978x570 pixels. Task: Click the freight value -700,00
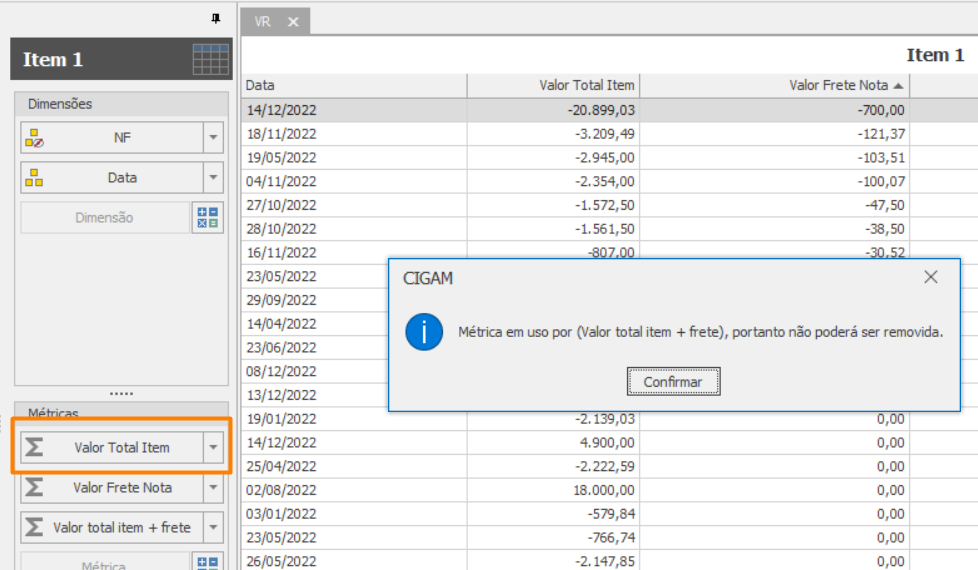pyautogui.click(x=881, y=110)
